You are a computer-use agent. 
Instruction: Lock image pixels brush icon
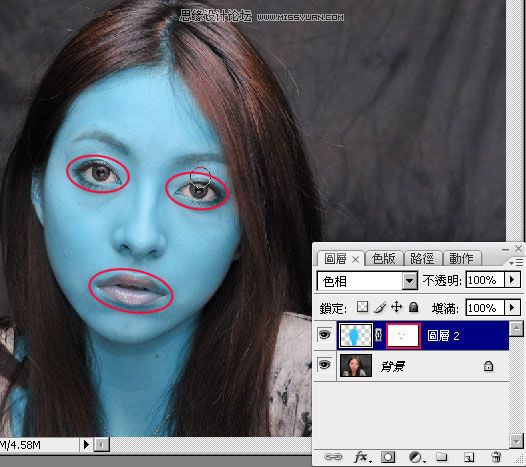[x=380, y=307]
